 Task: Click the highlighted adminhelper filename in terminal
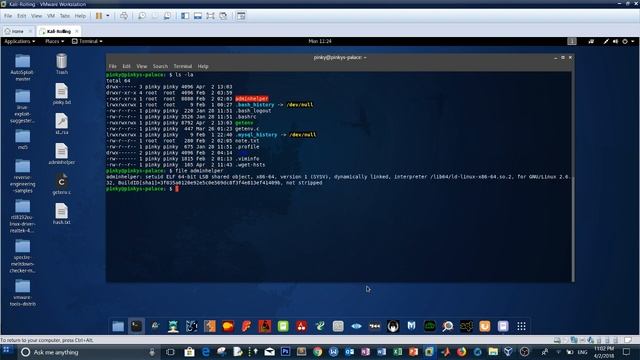click(252, 99)
